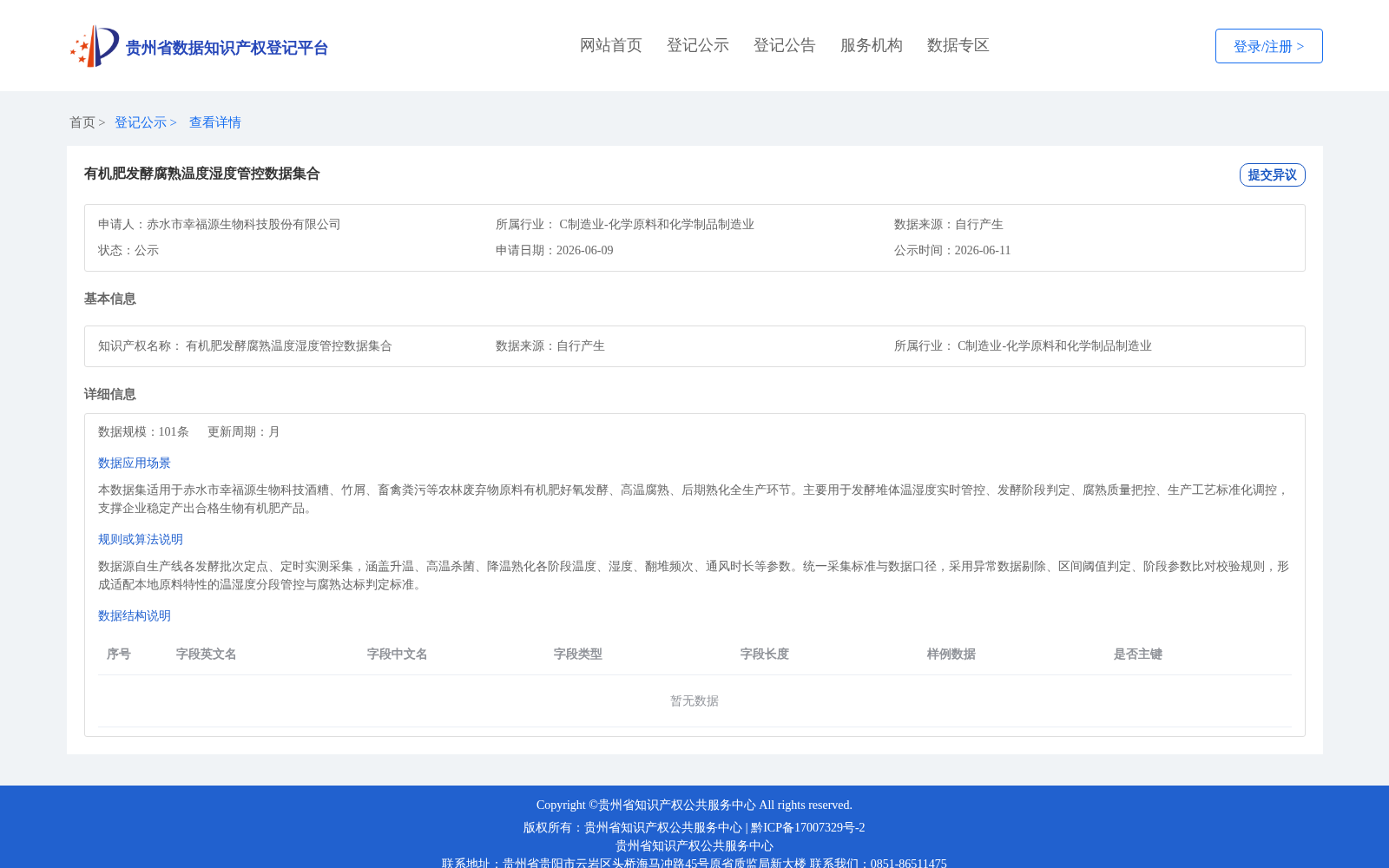
Task: Open the 登记公示 navigation menu
Action: pyautogui.click(x=698, y=45)
